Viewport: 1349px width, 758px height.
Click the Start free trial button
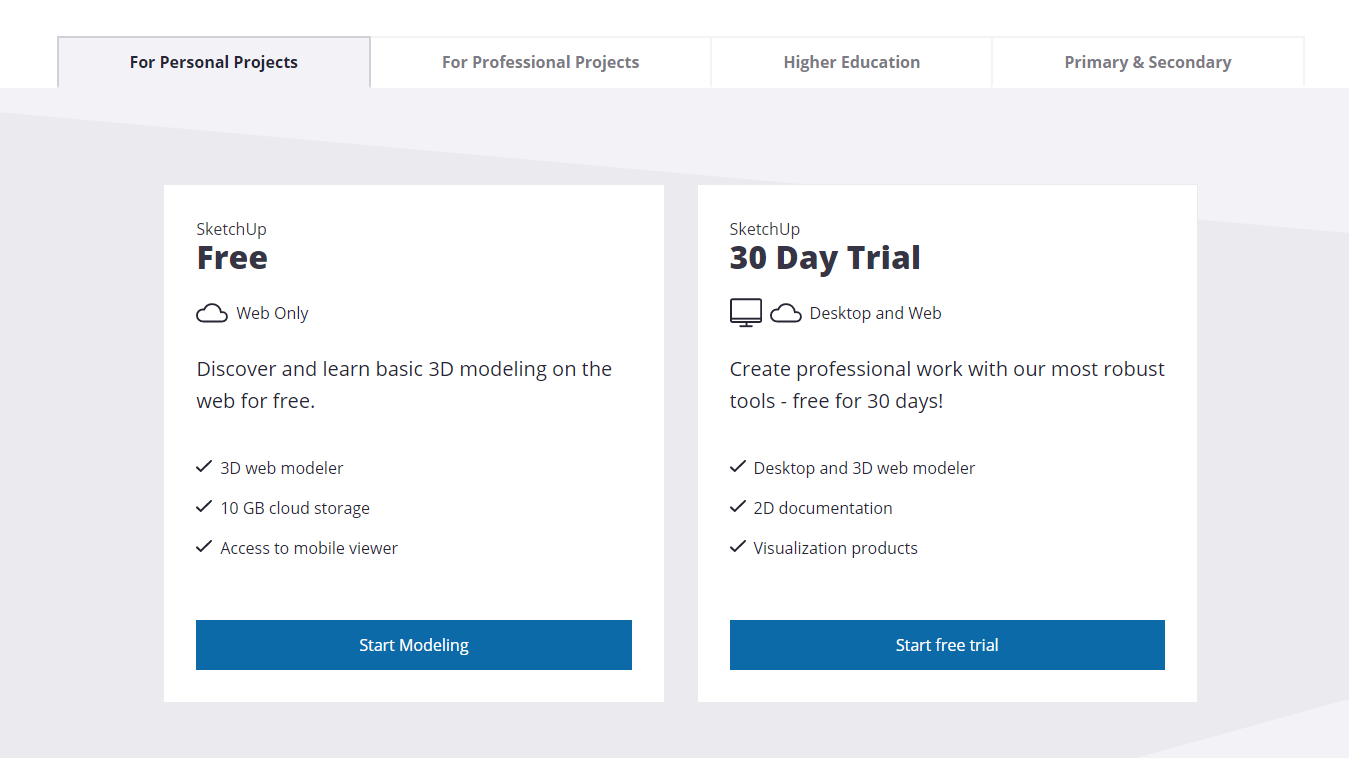pyautogui.click(x=947, y=645)
